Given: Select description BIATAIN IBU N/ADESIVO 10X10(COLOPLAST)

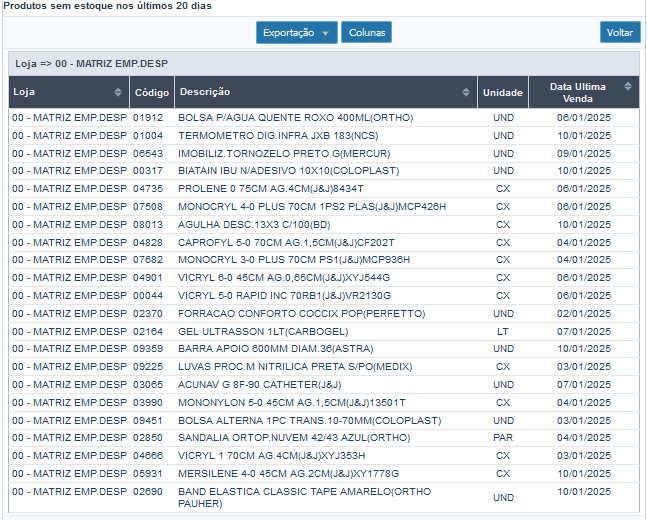Looking at the screenshot, I should coord(288,171).
